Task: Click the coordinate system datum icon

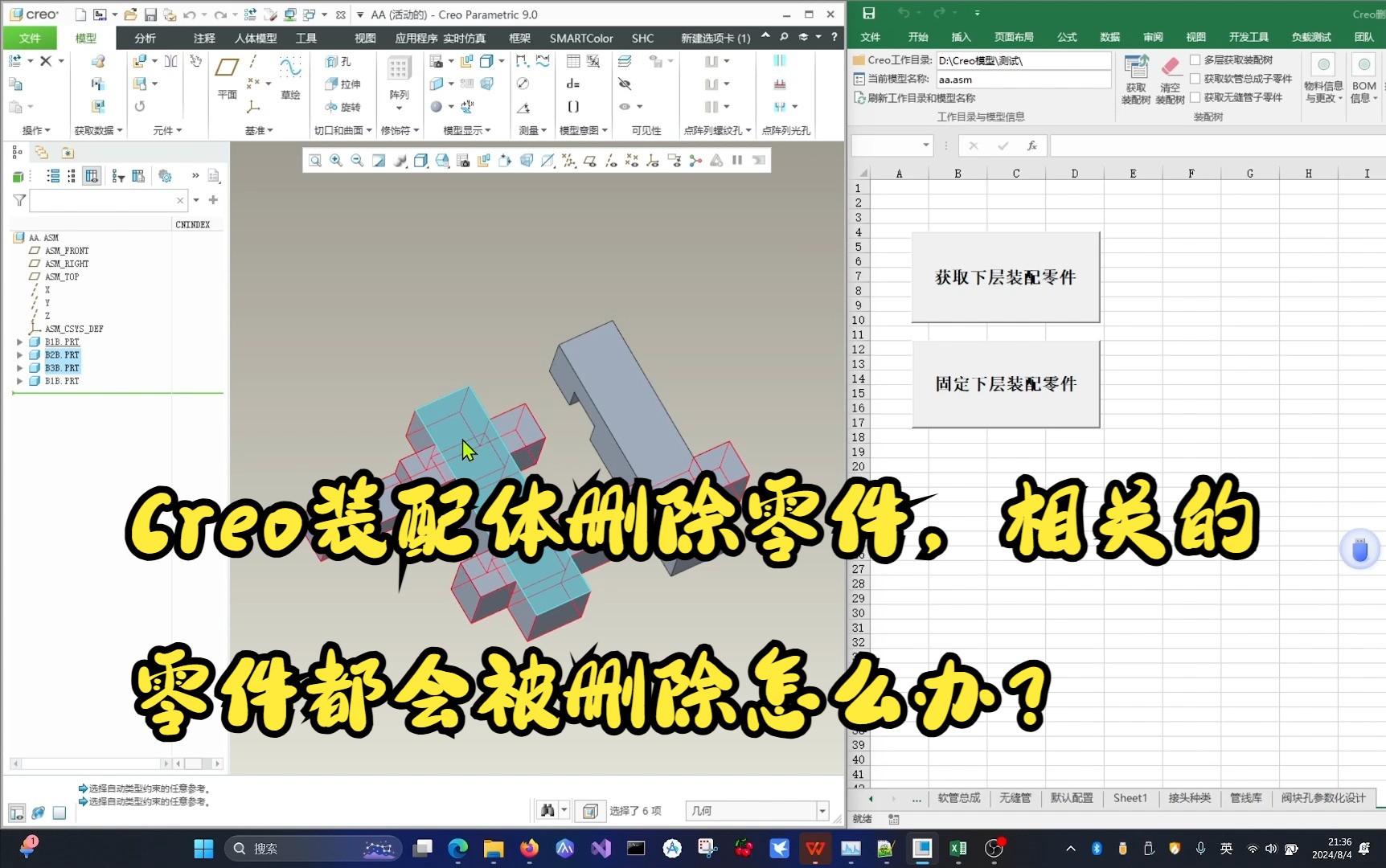Action: [253, 106]
